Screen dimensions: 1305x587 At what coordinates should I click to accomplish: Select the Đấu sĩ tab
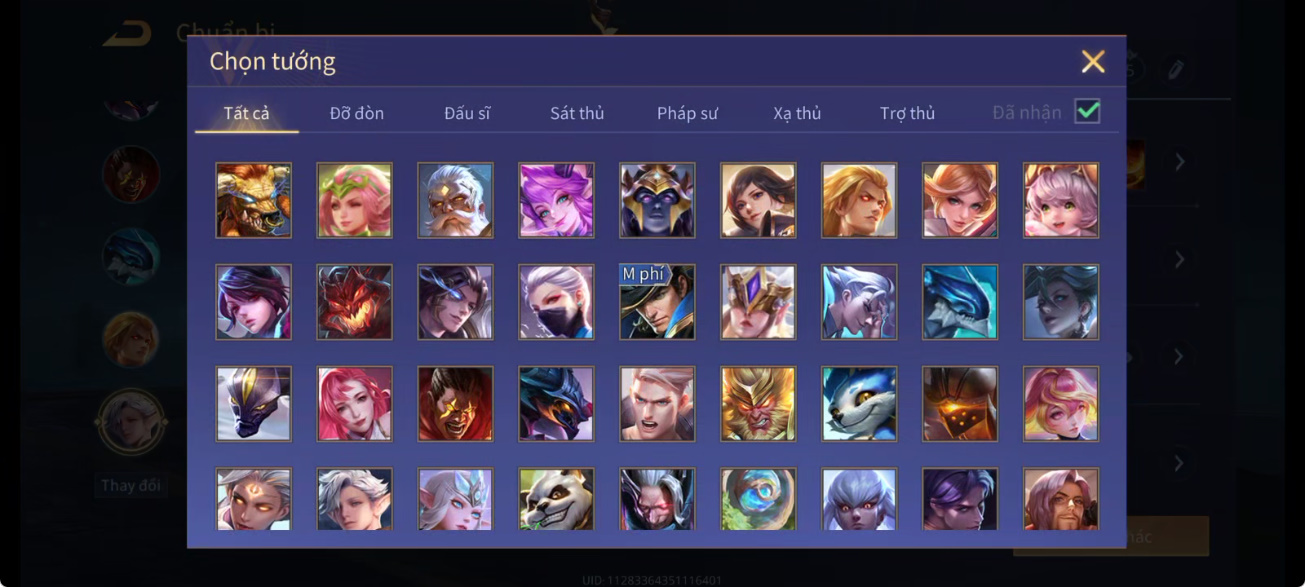tap(467, 113)
